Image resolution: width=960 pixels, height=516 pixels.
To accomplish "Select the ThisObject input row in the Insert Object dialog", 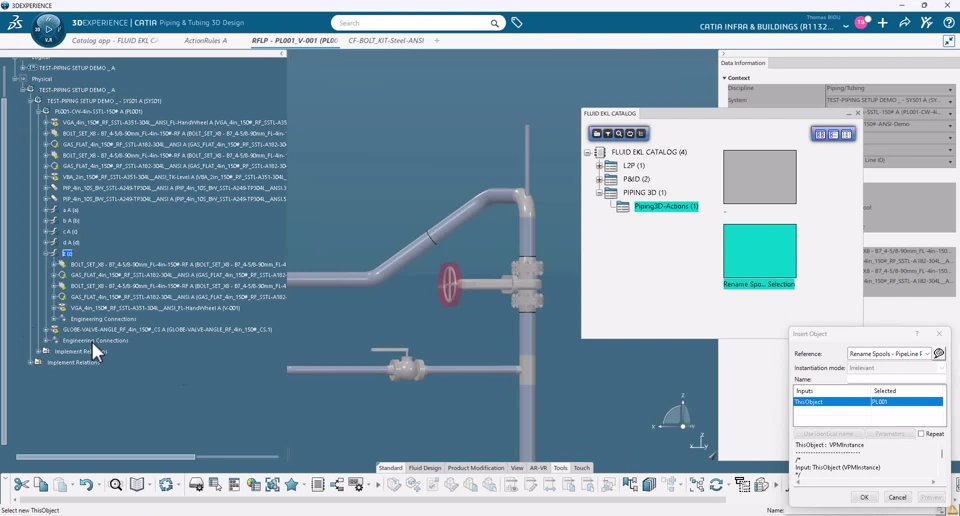I will click(x=868, y=402).
